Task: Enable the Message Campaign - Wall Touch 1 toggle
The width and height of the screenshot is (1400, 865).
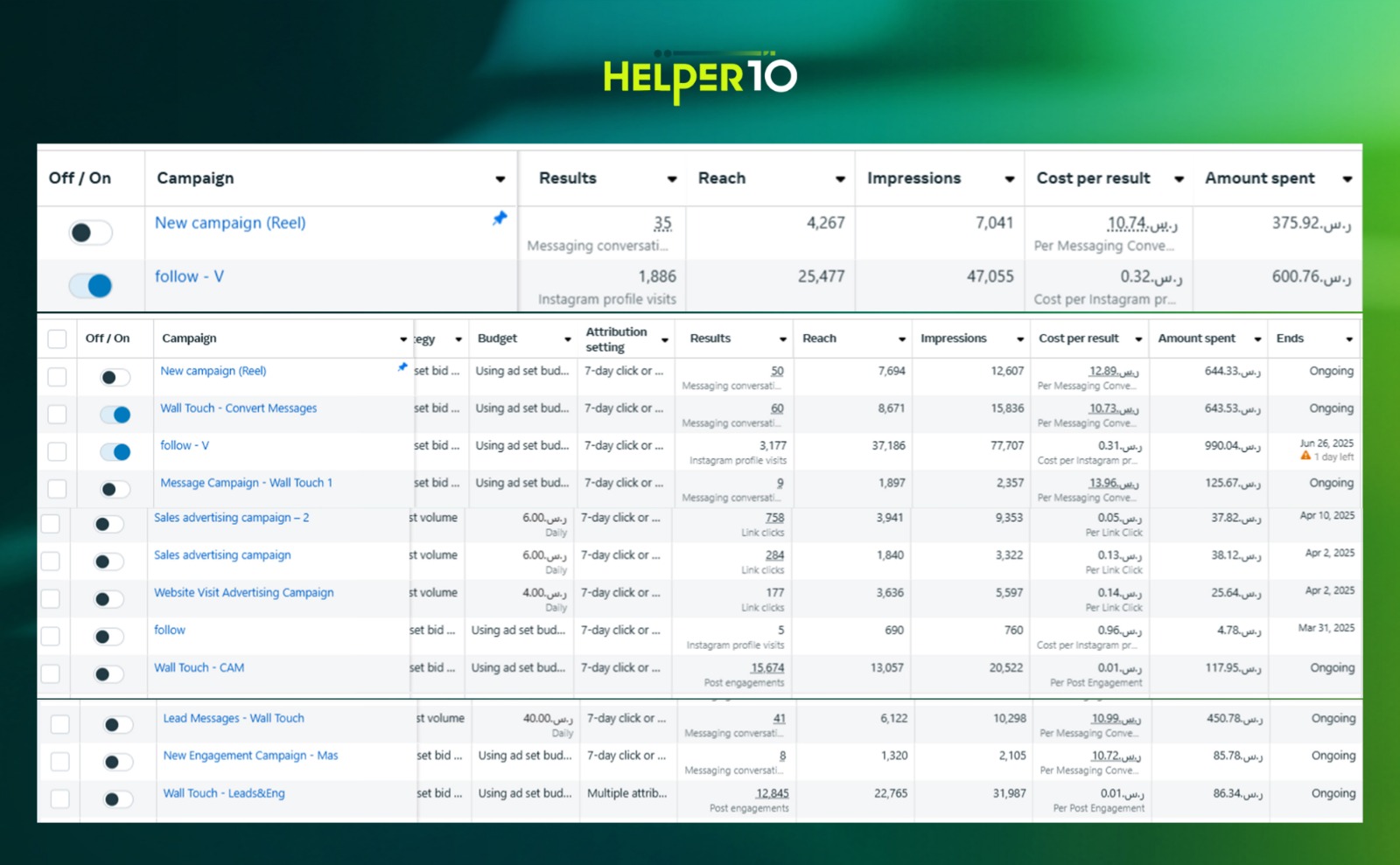Action: pyautogui.click(x=115, y=489)
